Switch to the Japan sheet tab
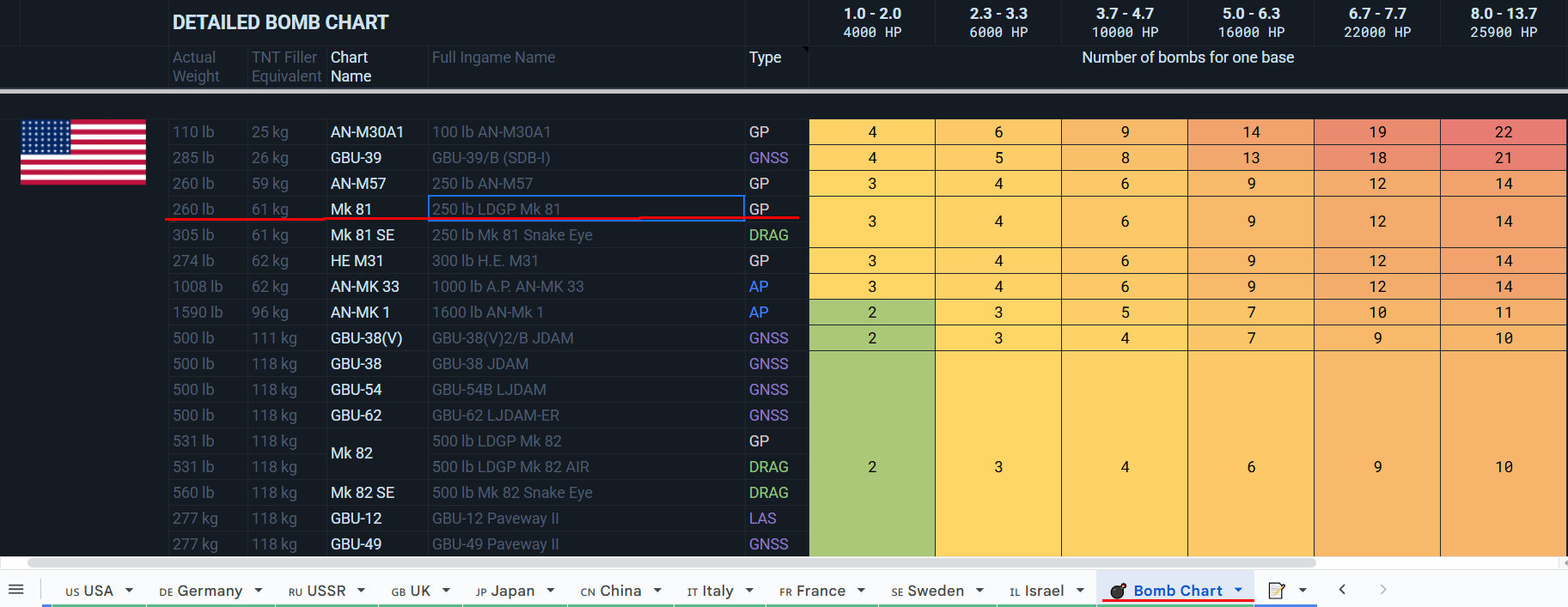 point(505,591)
